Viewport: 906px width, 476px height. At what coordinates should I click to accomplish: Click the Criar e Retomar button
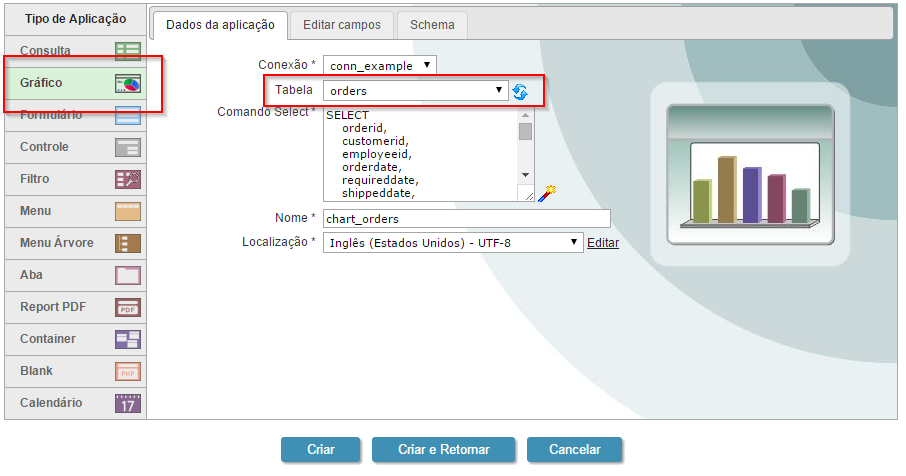[x=443, y=450]
